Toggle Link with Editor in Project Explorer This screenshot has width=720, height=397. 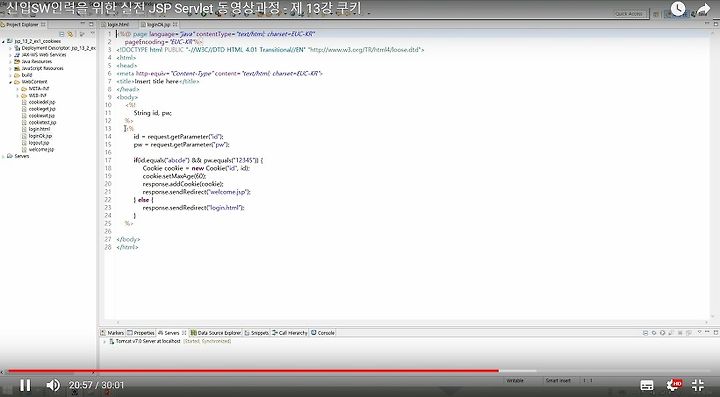tap(70, 34)
